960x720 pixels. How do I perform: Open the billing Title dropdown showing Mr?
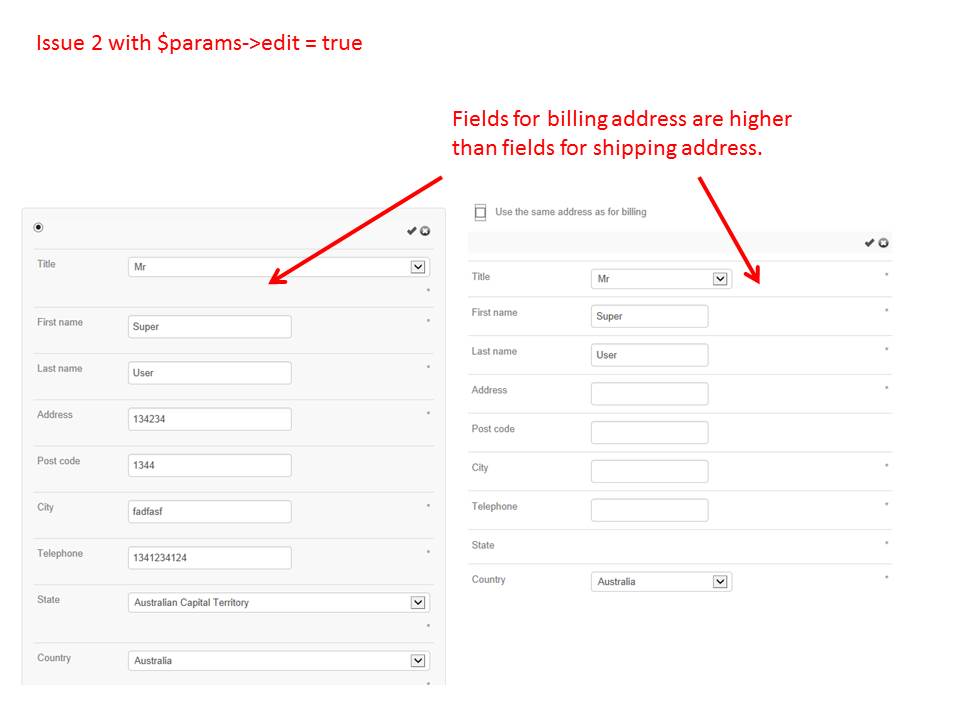(x=279, y=267)
